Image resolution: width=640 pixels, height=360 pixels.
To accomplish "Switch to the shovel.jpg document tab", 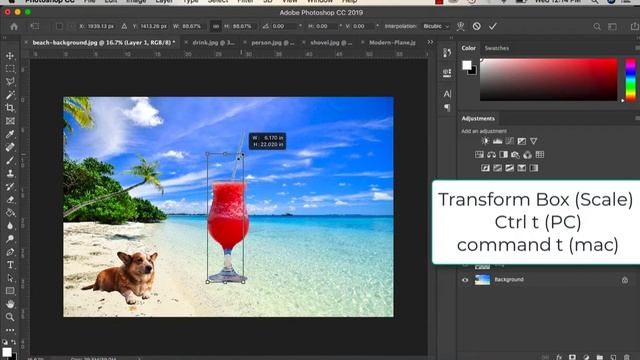I will 331,42.
